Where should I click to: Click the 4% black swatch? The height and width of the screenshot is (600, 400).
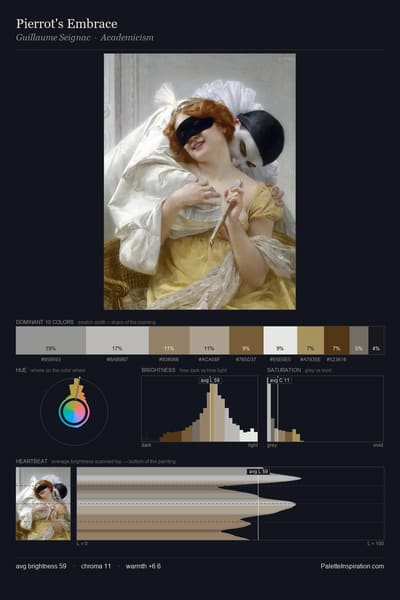(376, 340)
